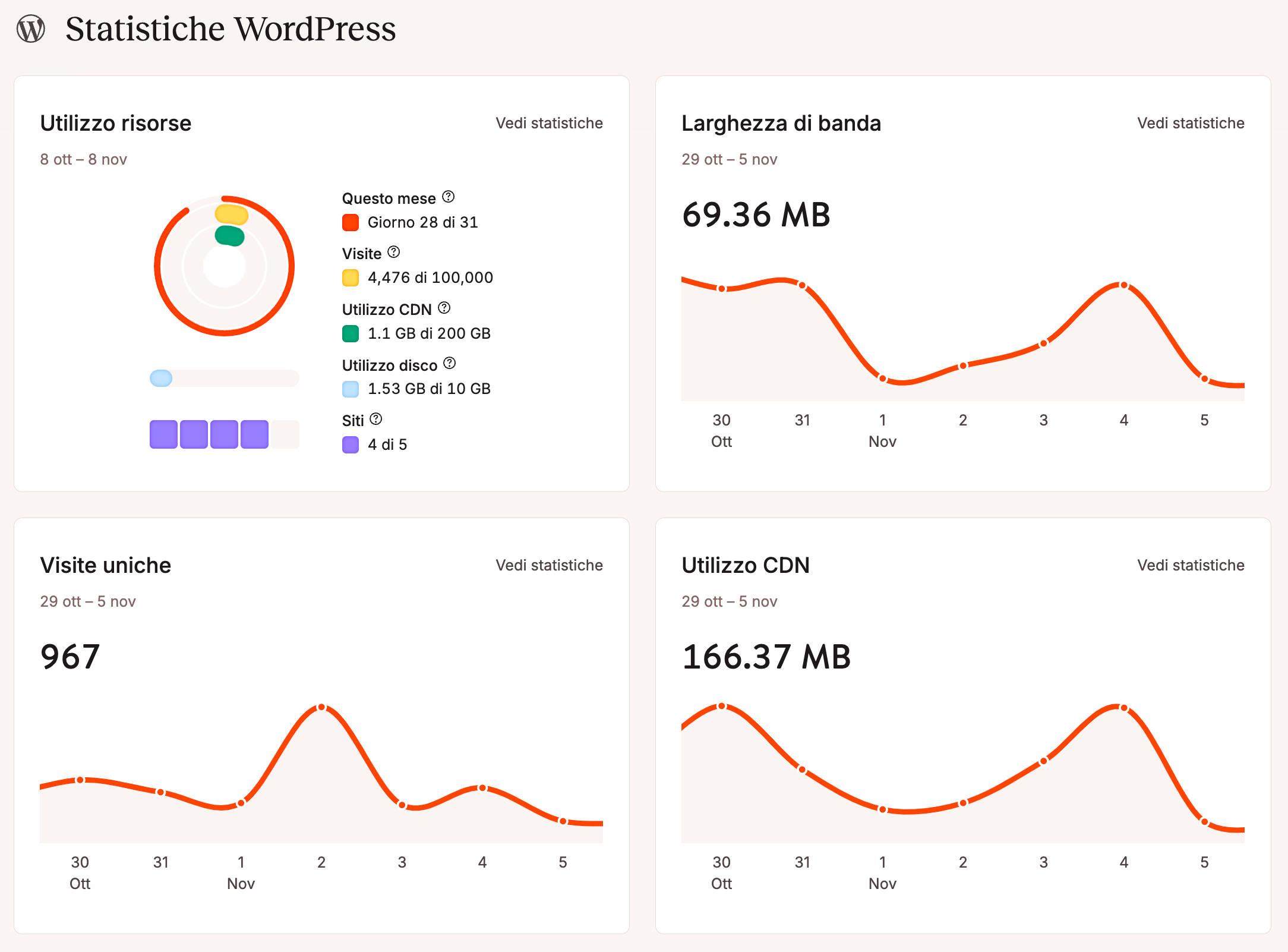Open Vedi statistiche in Utilizzo risorse card
1288x952 pixels.
click(x=549, y=123)
